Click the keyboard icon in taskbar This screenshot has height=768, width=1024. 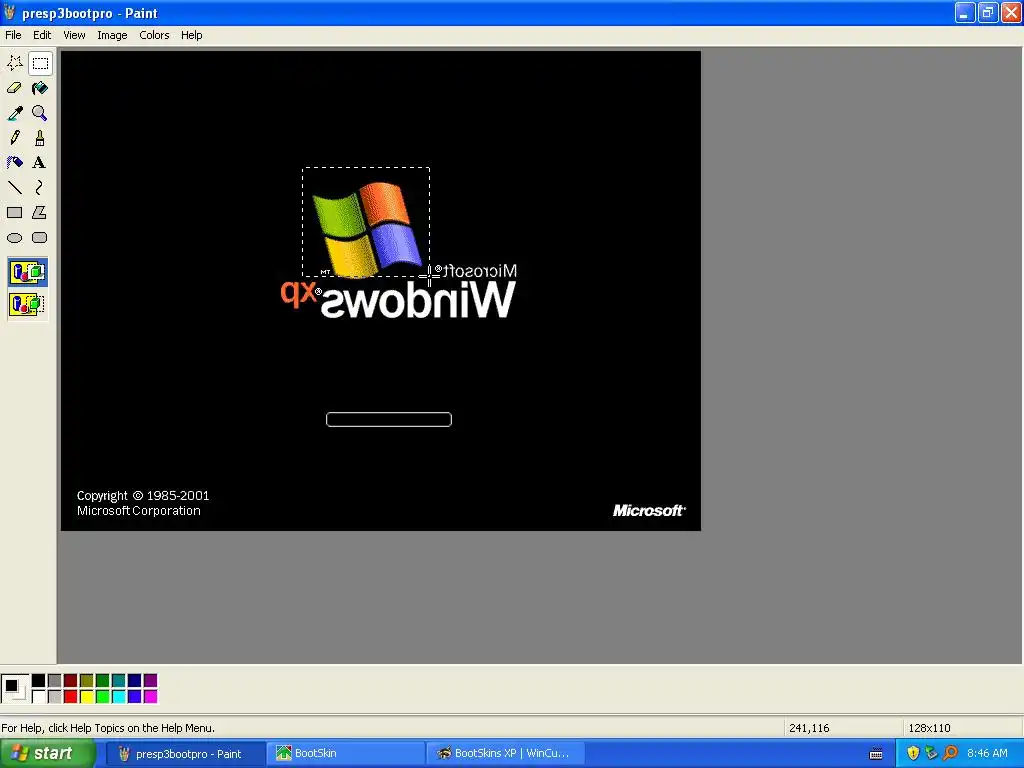(876, 754)
